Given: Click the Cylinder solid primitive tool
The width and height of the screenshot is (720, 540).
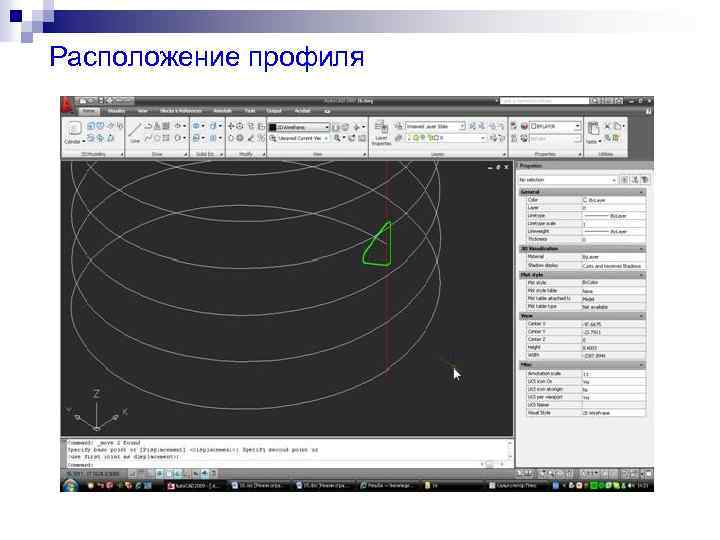Looking at the screenshot, I should 73,129.
